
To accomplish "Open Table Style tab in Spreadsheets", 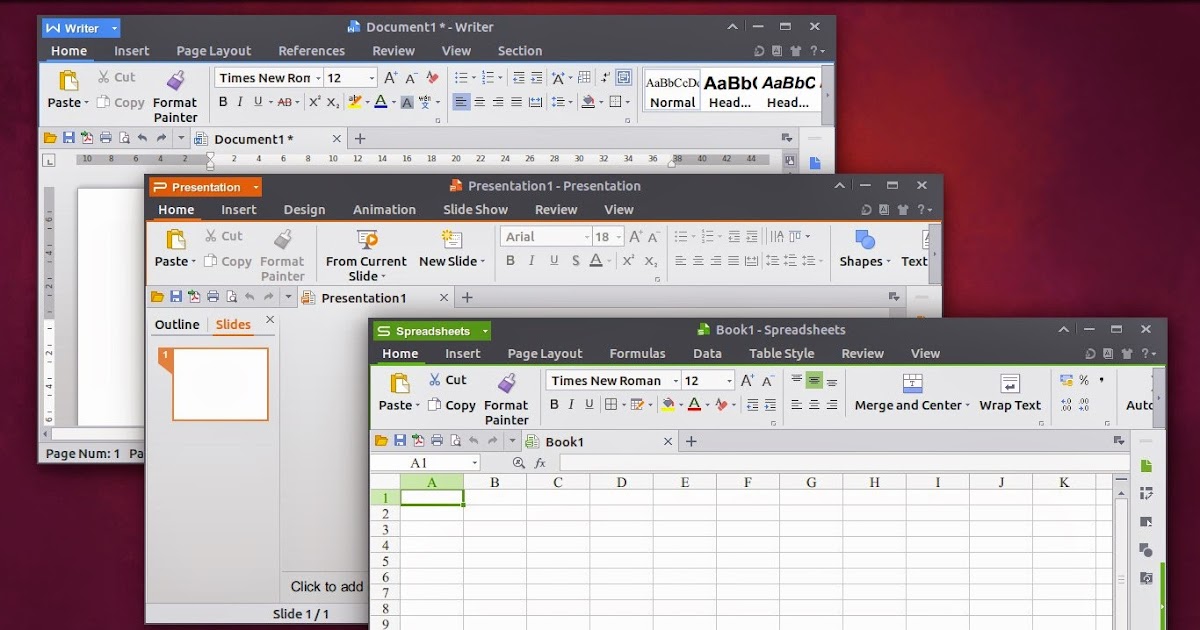I will [x=781, y=354].
